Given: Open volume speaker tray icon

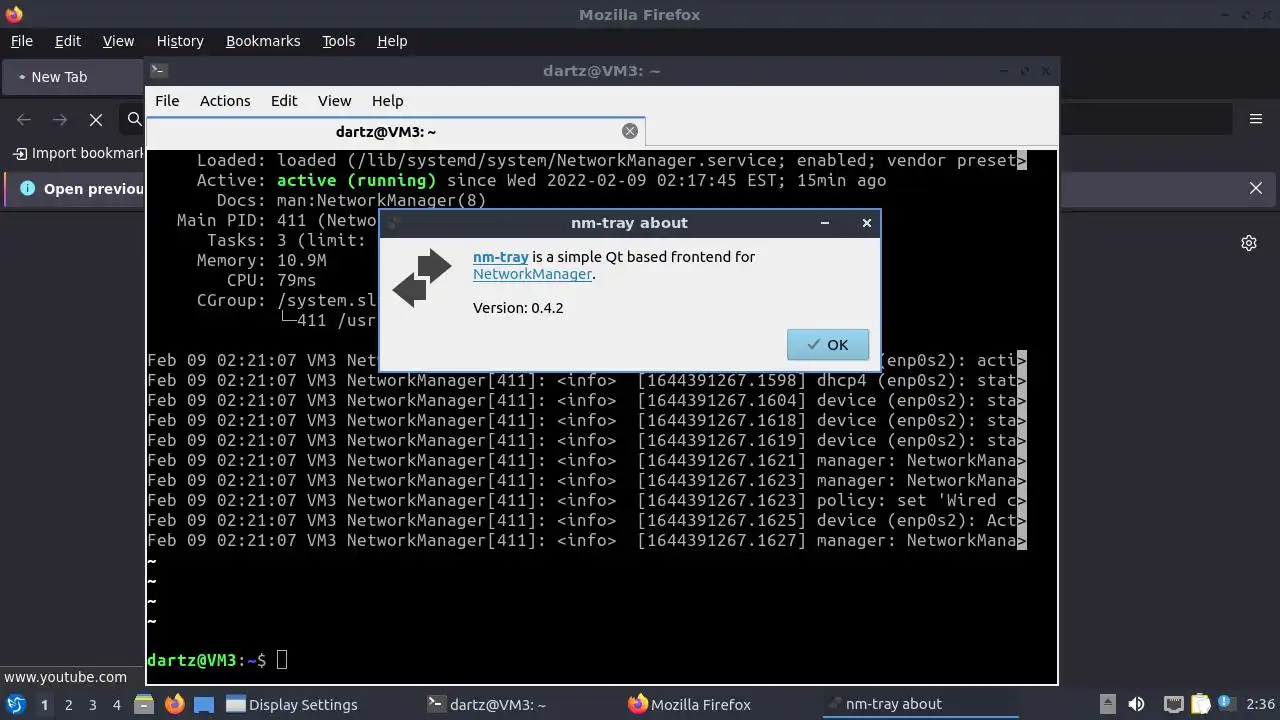Looking at the screenshot, I should point(1136,705).
